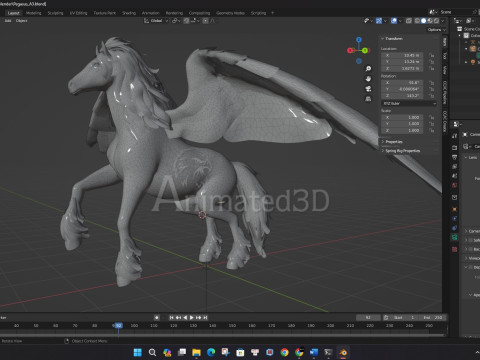Viewport: 480px width, 360px height.
Task: Open the Tool sidebar tab
Action: point(445,55)
